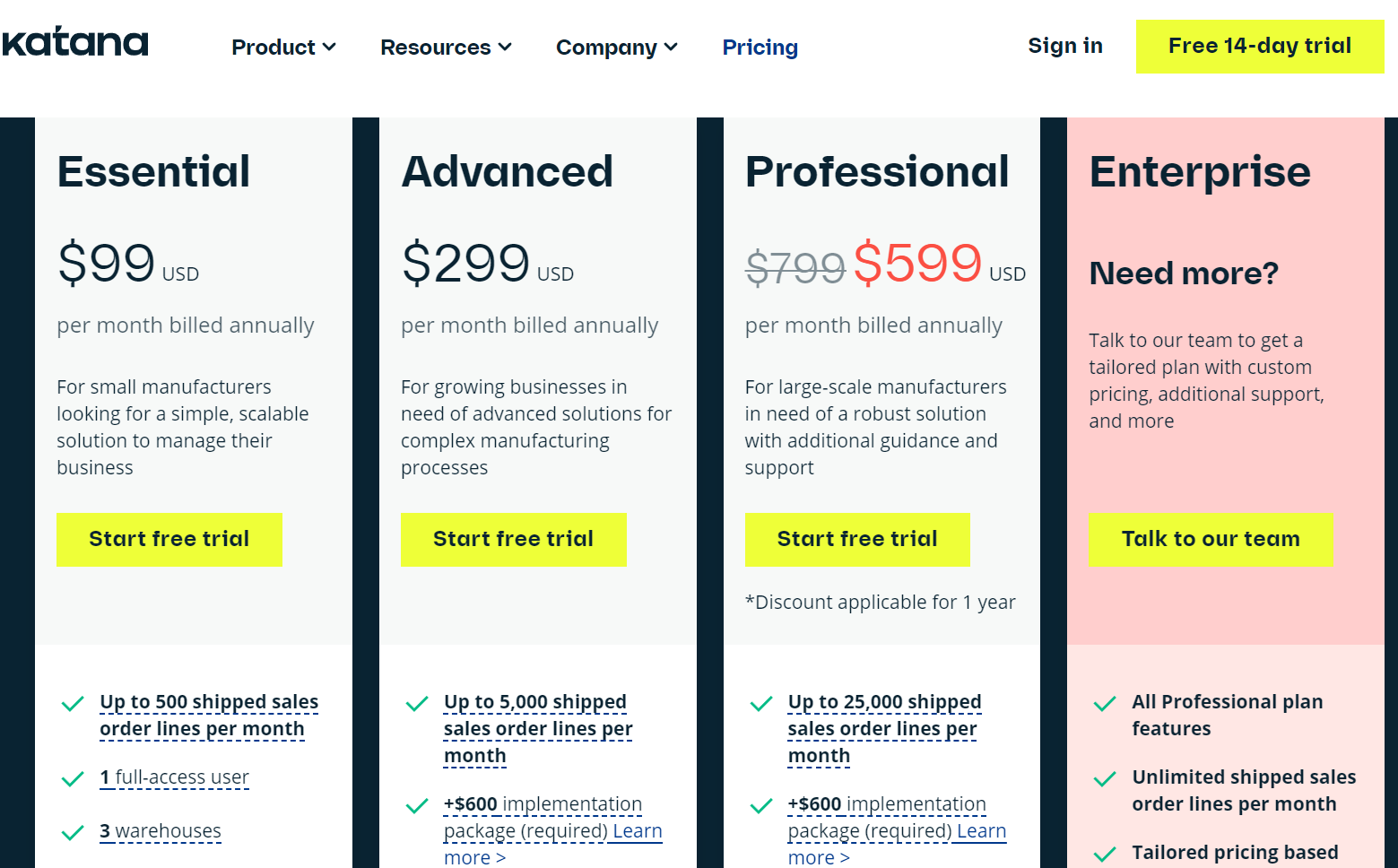Open the Resources dropdown menu
The height and width of the screenshot is (868, 1398).
coord(446,48)
